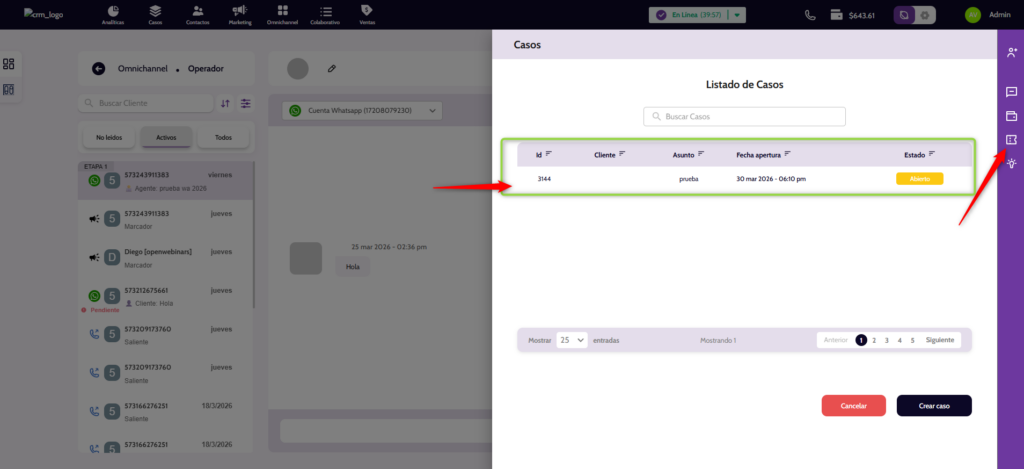
Task: Open the wallet icon in right sidebar
Action: coord(1011,115)
